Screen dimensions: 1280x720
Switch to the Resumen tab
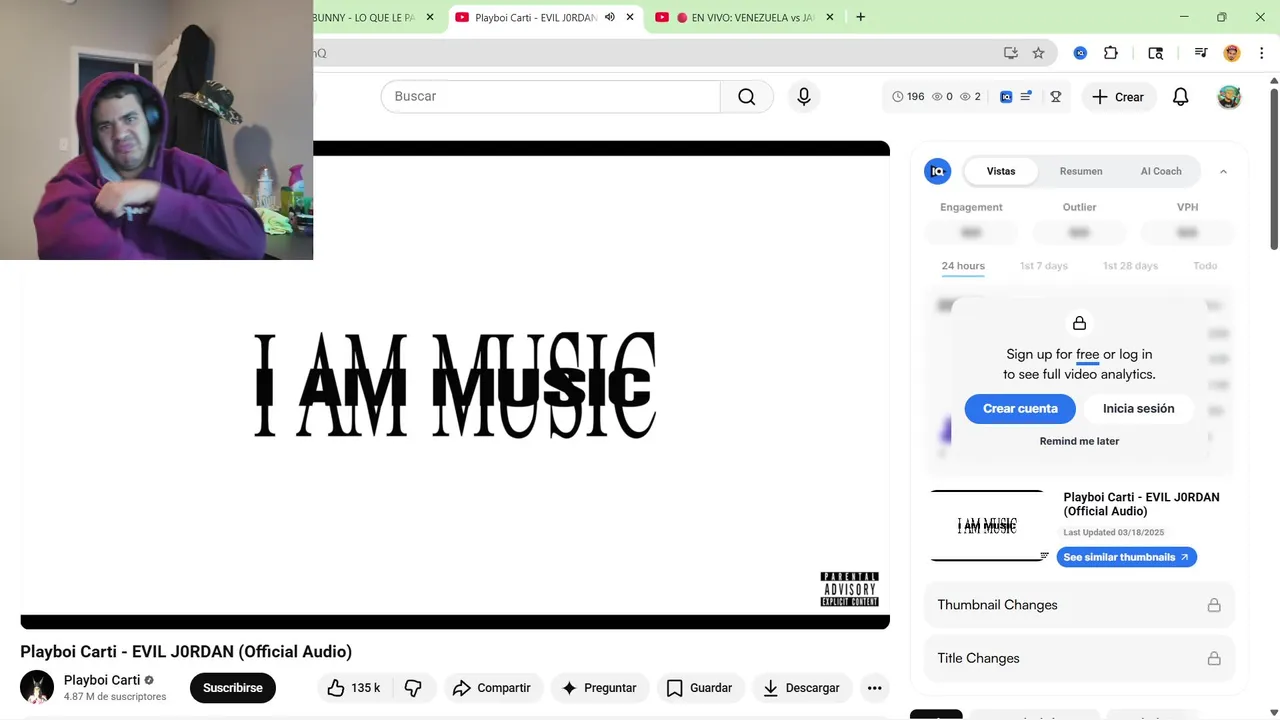[x=1081, y=171]
